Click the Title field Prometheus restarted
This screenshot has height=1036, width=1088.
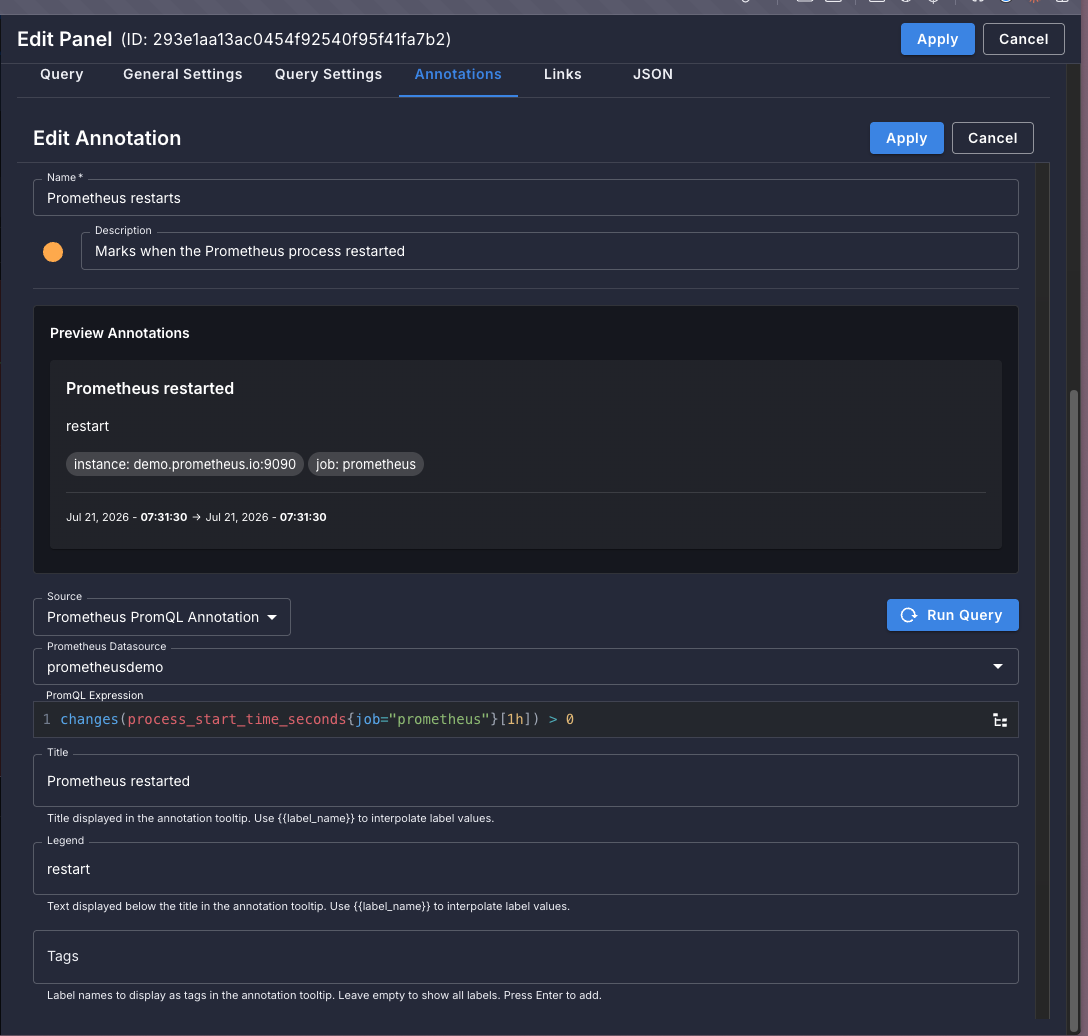tap(525, 781)
